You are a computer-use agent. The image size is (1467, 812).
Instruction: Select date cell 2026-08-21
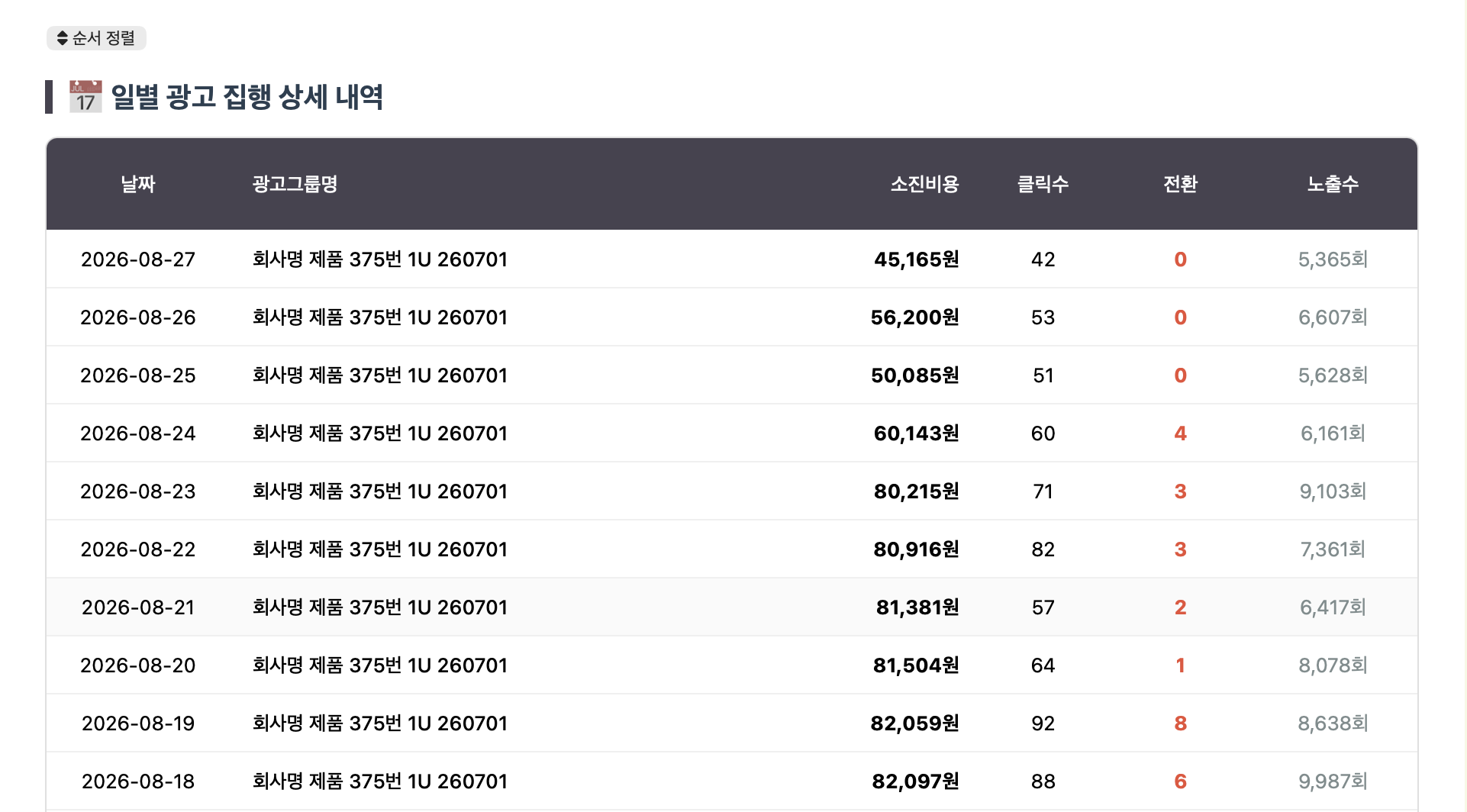[138, 607]
